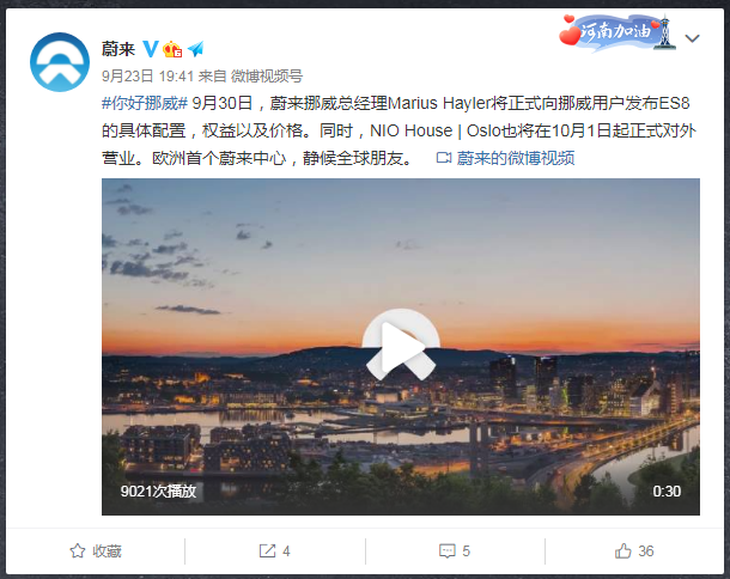The height and width of the screenshot is (579, 730).
Task: Click the gold crown membership badge
Action: pyautogui.click(x=172, y=49)
